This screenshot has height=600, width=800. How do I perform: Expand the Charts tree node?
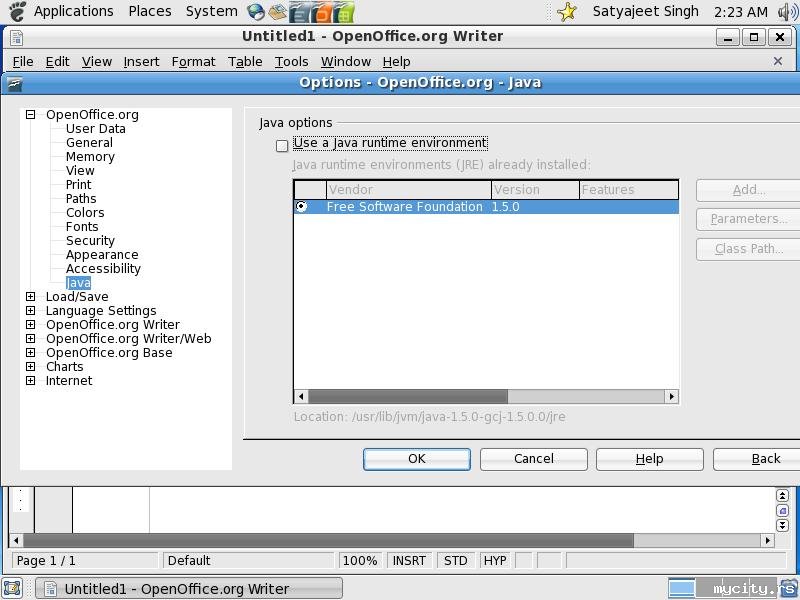31,367
